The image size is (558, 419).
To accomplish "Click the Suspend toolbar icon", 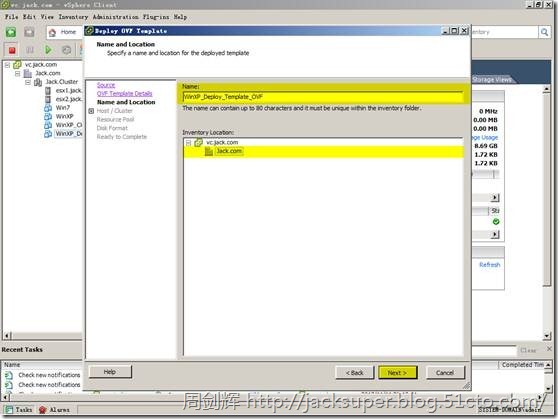I will click(30, 50).
